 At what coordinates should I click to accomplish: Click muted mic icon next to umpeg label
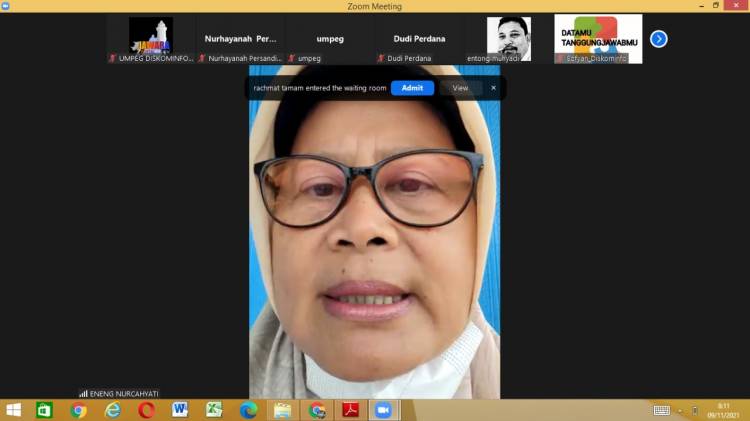292,58
